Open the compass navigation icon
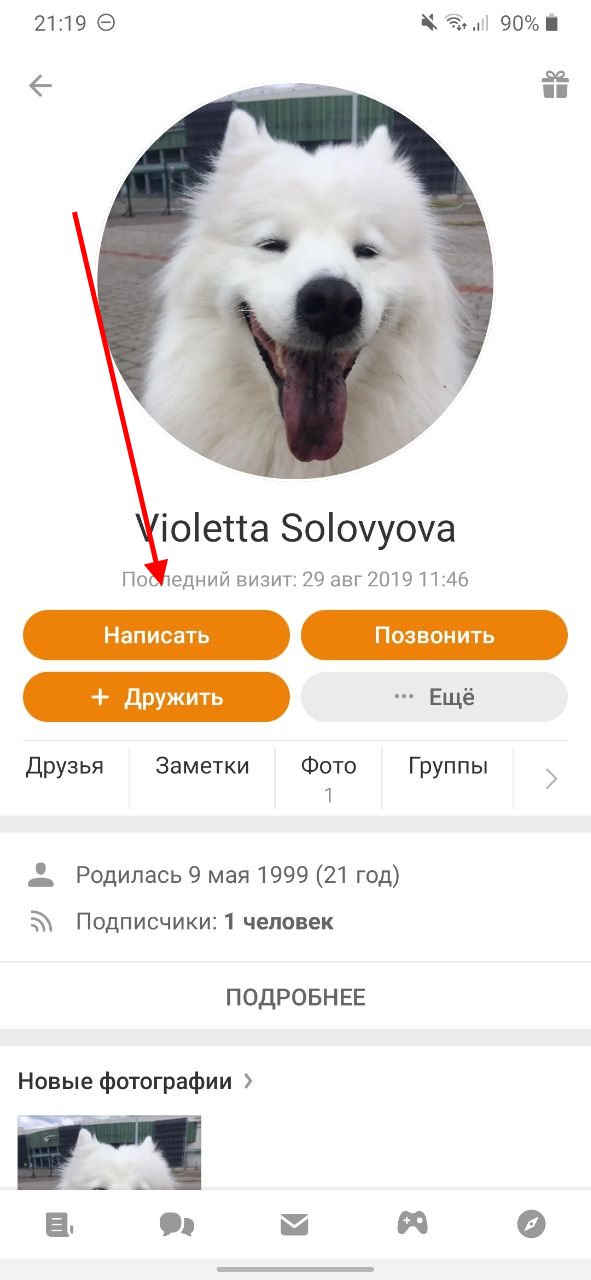The height and width of the screenshot is (1280, 591). (531, 1224)
